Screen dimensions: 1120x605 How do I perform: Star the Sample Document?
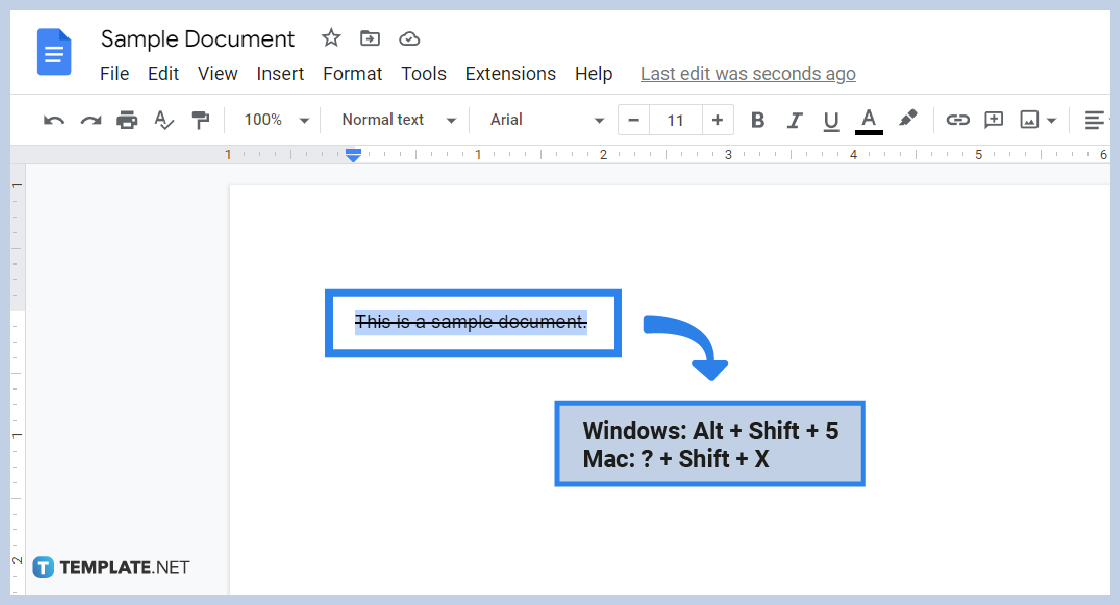(330, 37)
